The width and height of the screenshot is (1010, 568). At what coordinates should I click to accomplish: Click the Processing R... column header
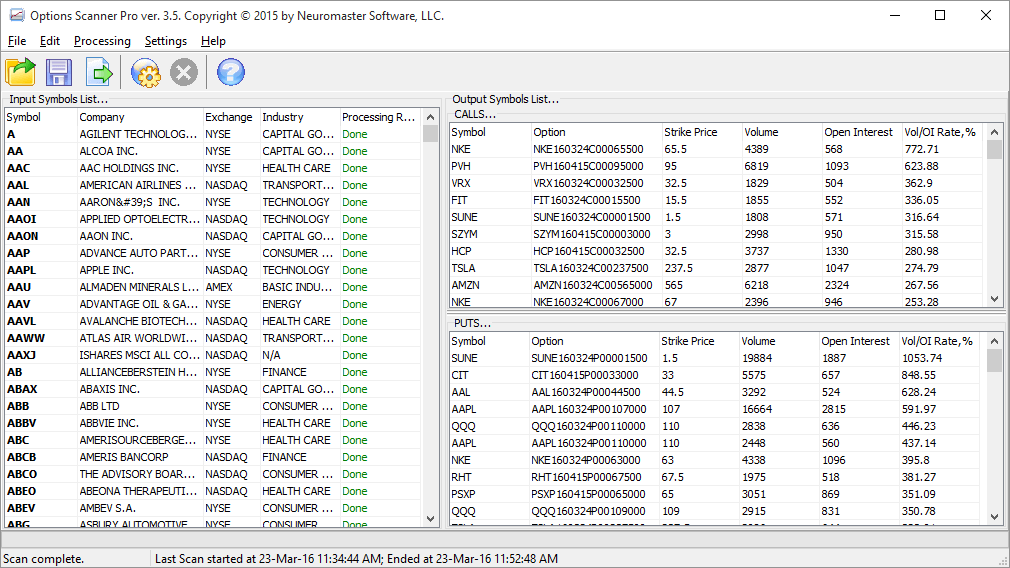[x=379, y=117]
